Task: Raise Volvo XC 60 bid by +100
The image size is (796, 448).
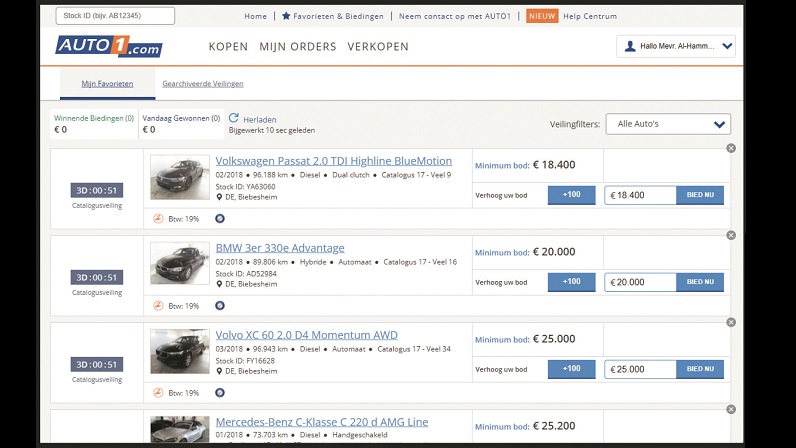Action: click(x=572, y=369)
